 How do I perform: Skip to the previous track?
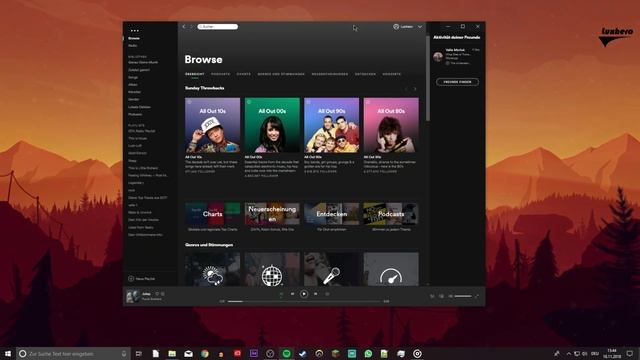(x=292, y=294)
